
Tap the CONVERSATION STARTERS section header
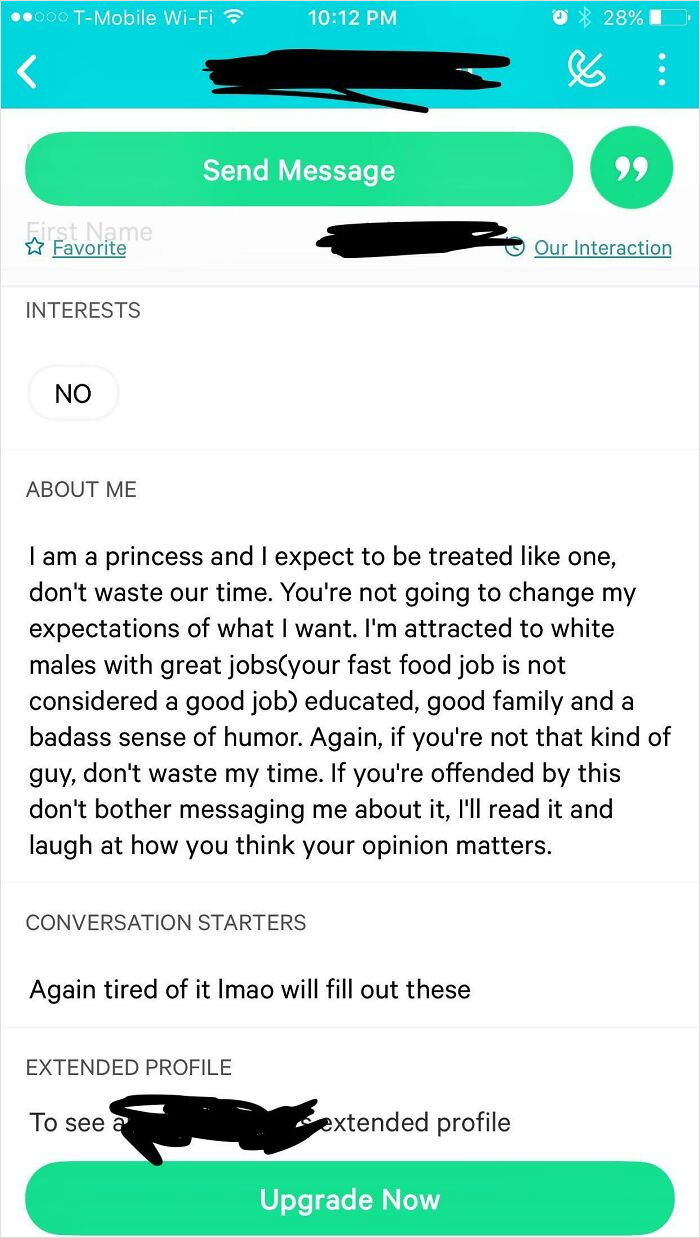coord(166,923)
